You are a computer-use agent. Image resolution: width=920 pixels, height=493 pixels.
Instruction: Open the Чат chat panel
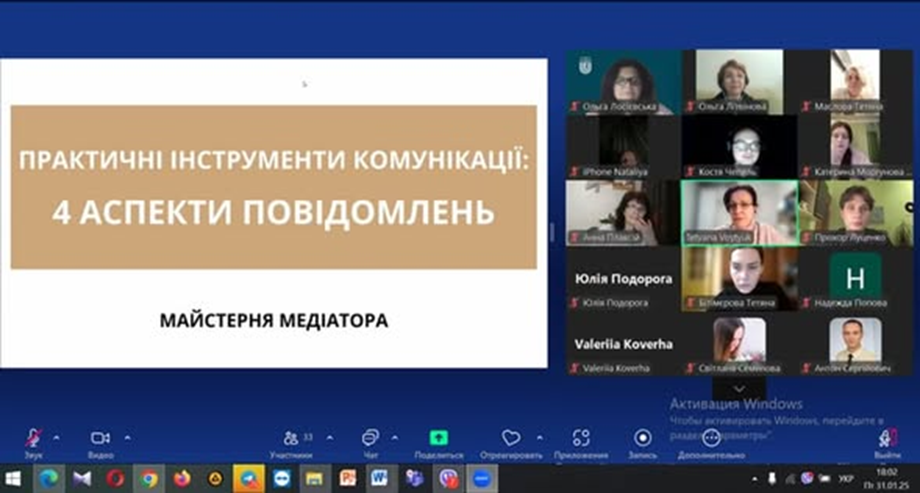tap(370, 438)
